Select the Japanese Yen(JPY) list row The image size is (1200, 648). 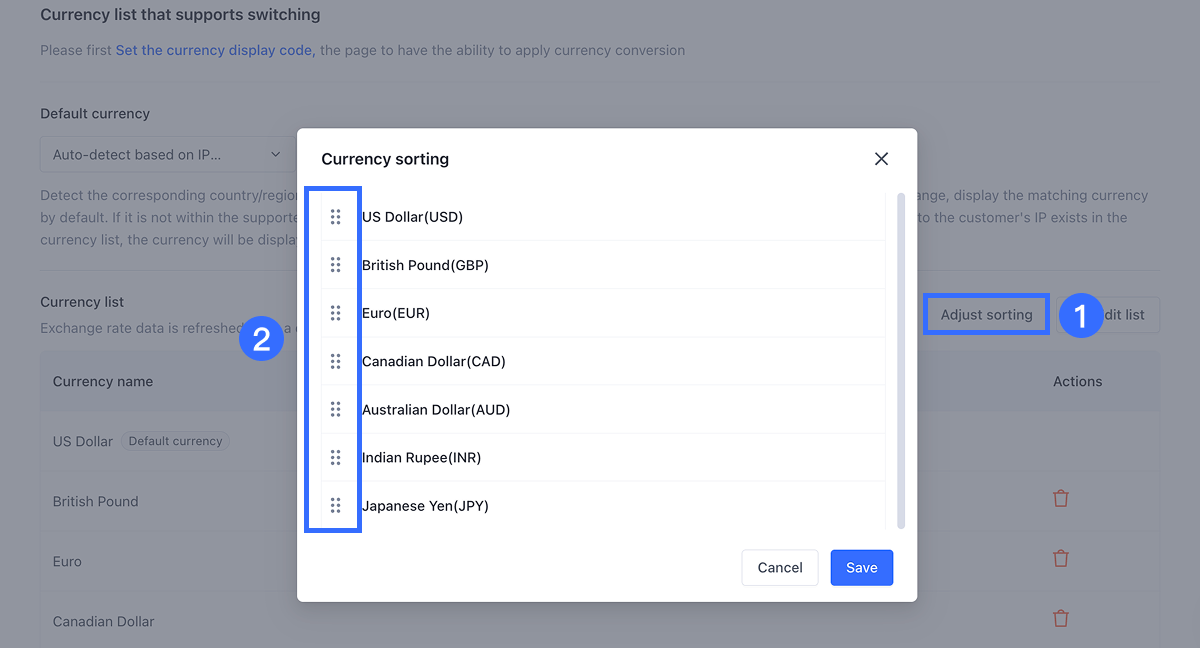pos(600,505)
